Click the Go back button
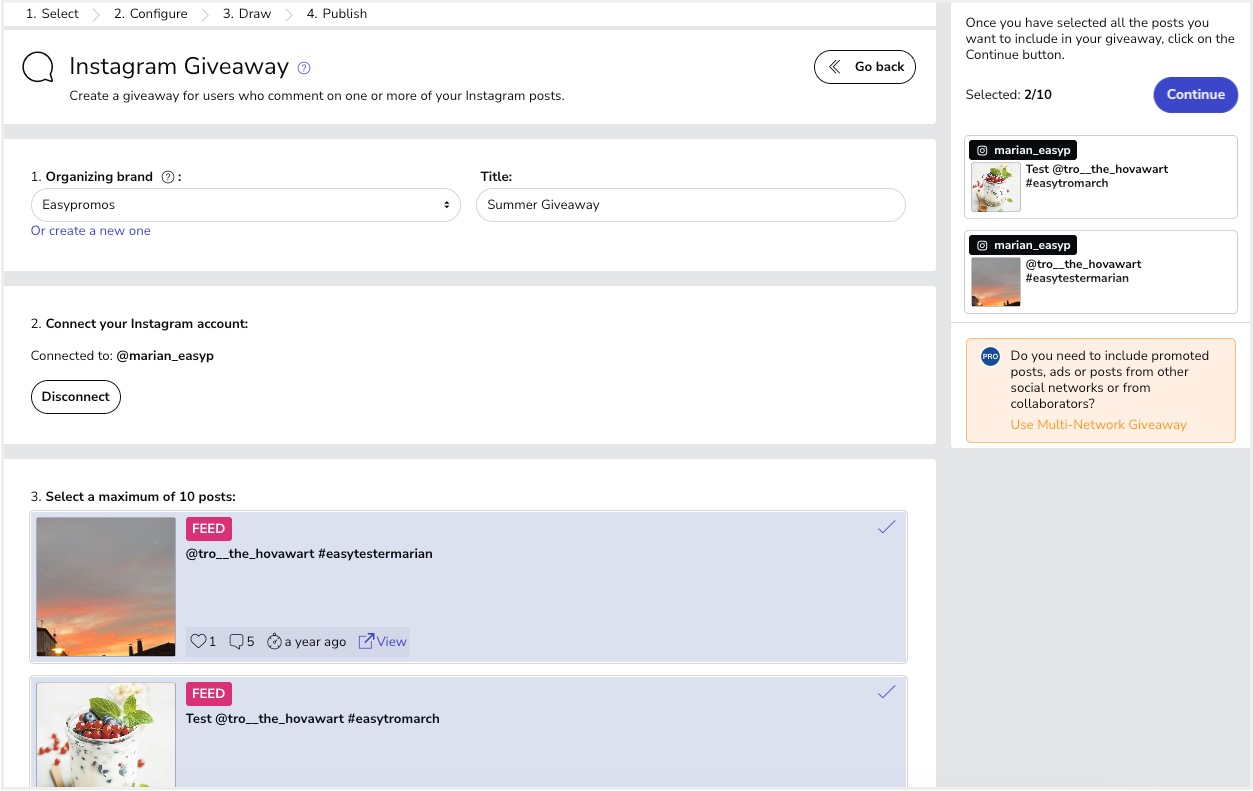This screenshot has height=791, width=1253. (x=865, y=67)
